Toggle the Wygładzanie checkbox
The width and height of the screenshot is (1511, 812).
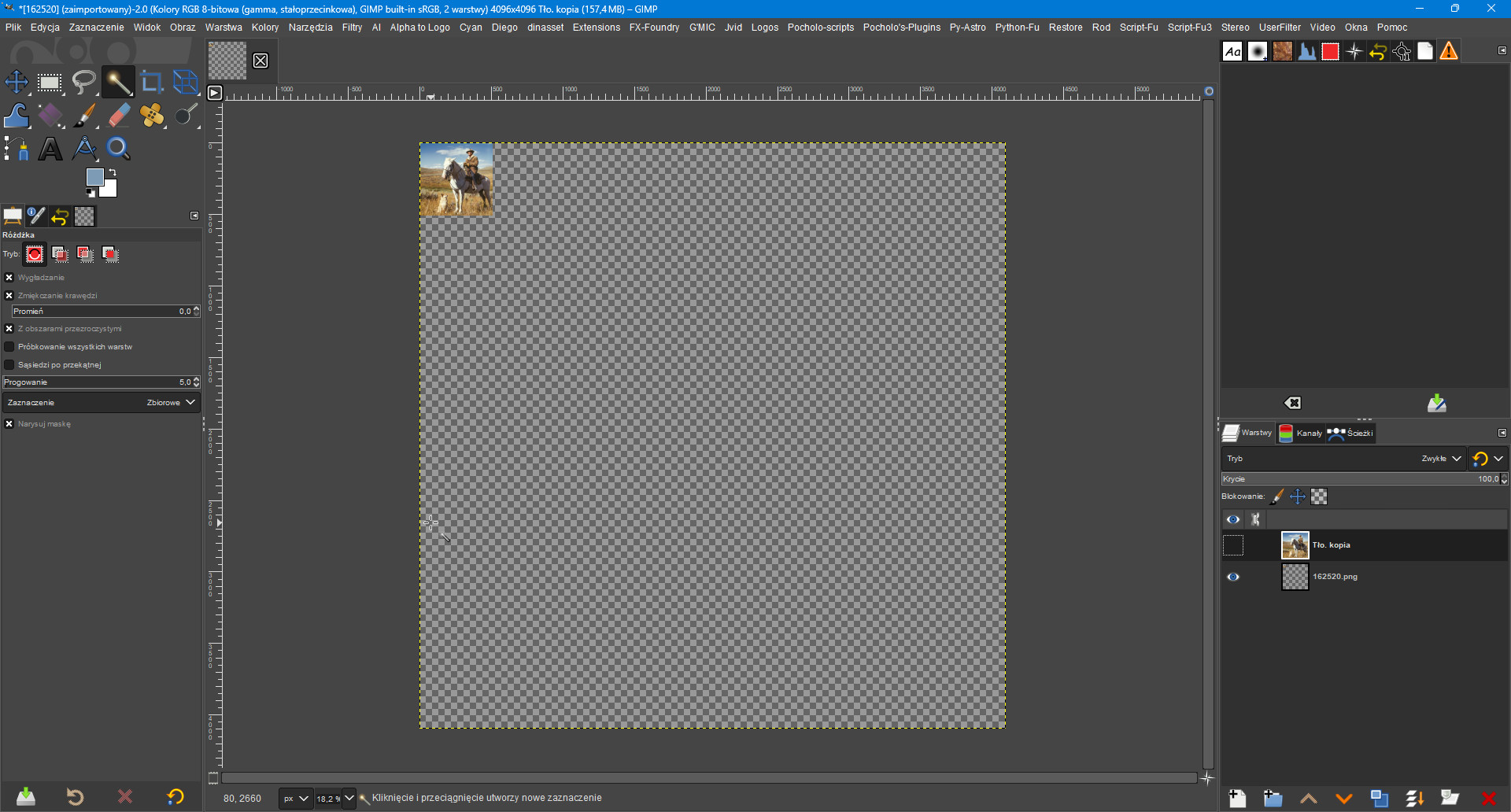pos(9,278)
